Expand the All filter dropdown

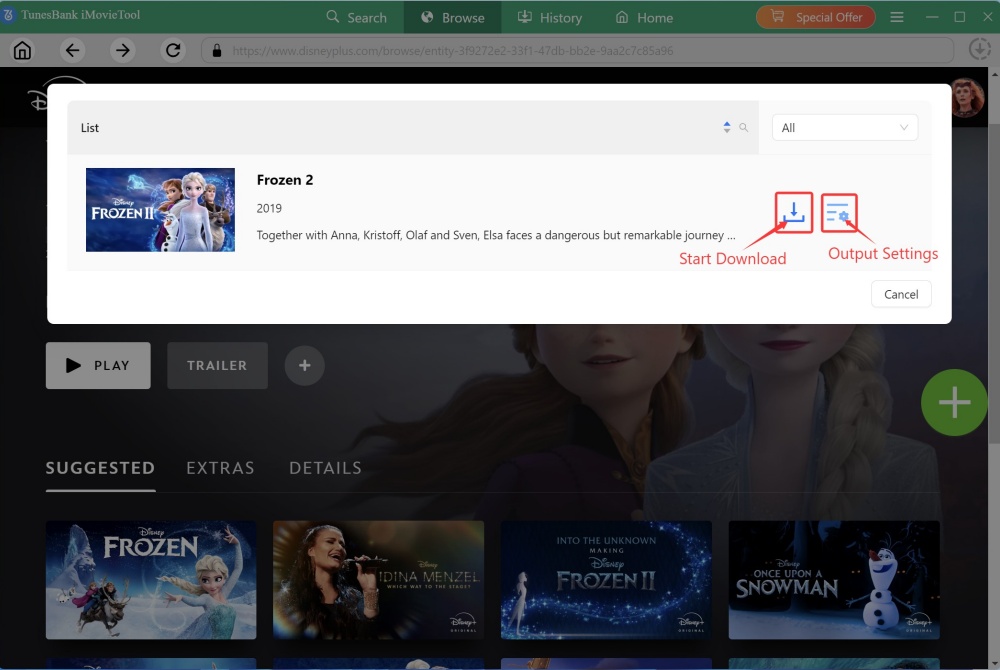click(845, 128)
